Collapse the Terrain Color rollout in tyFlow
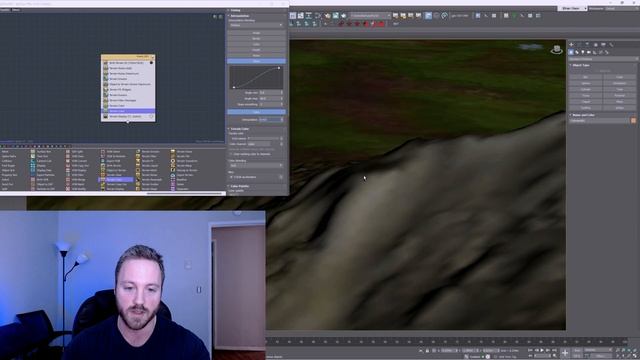640x360 pixels. [240, 129]
